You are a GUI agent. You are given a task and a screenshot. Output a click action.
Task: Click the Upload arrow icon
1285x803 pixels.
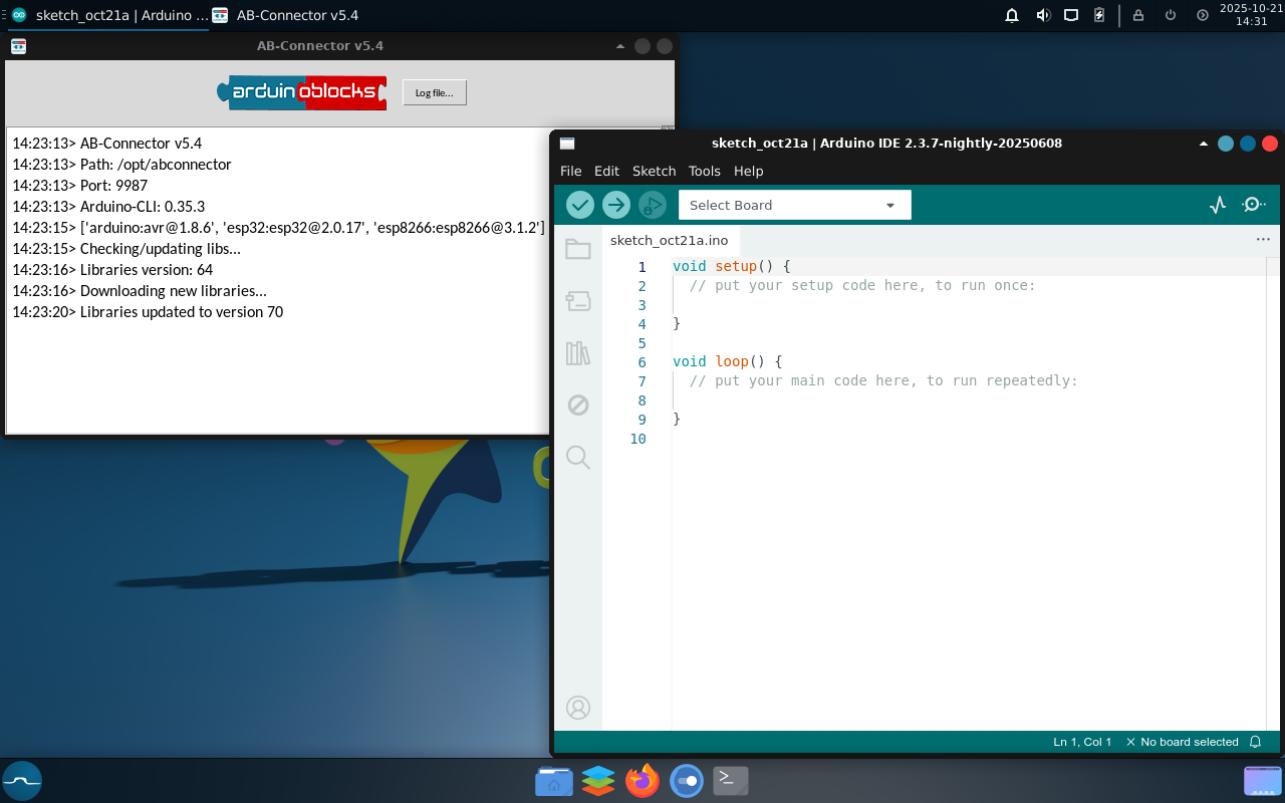(616, 205)
